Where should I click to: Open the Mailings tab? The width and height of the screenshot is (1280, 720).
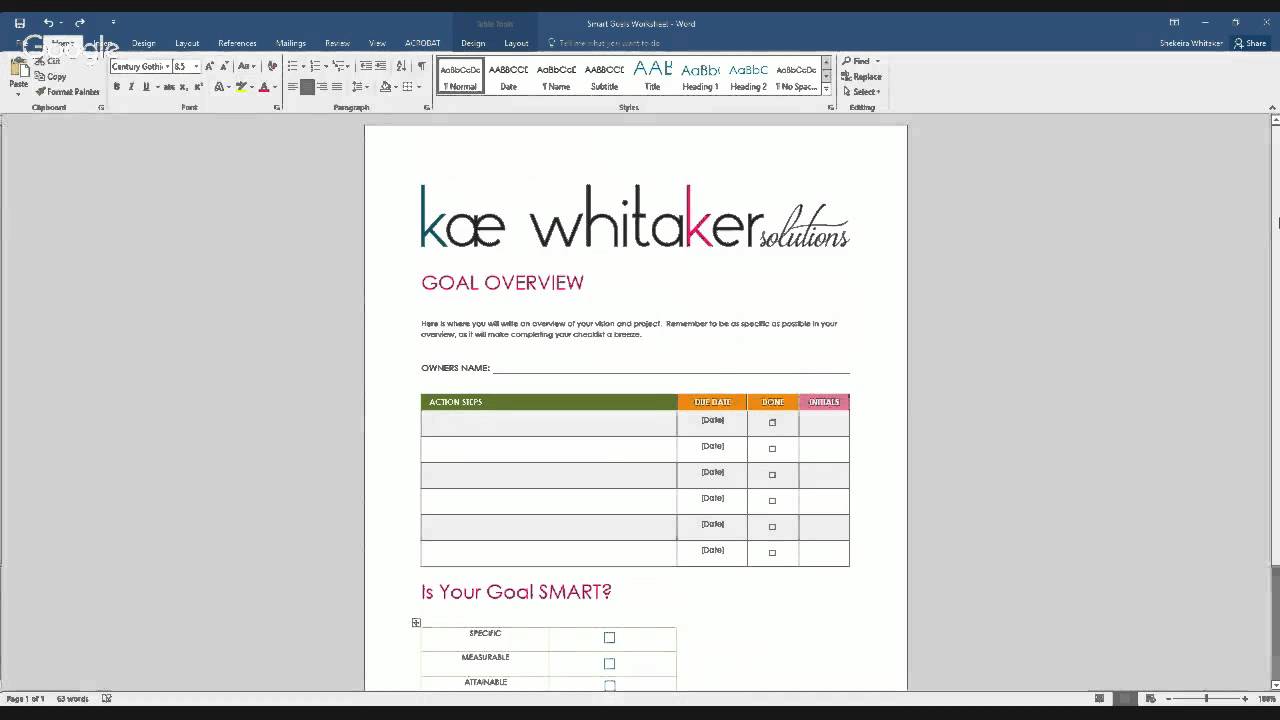(x=291, y=43)
